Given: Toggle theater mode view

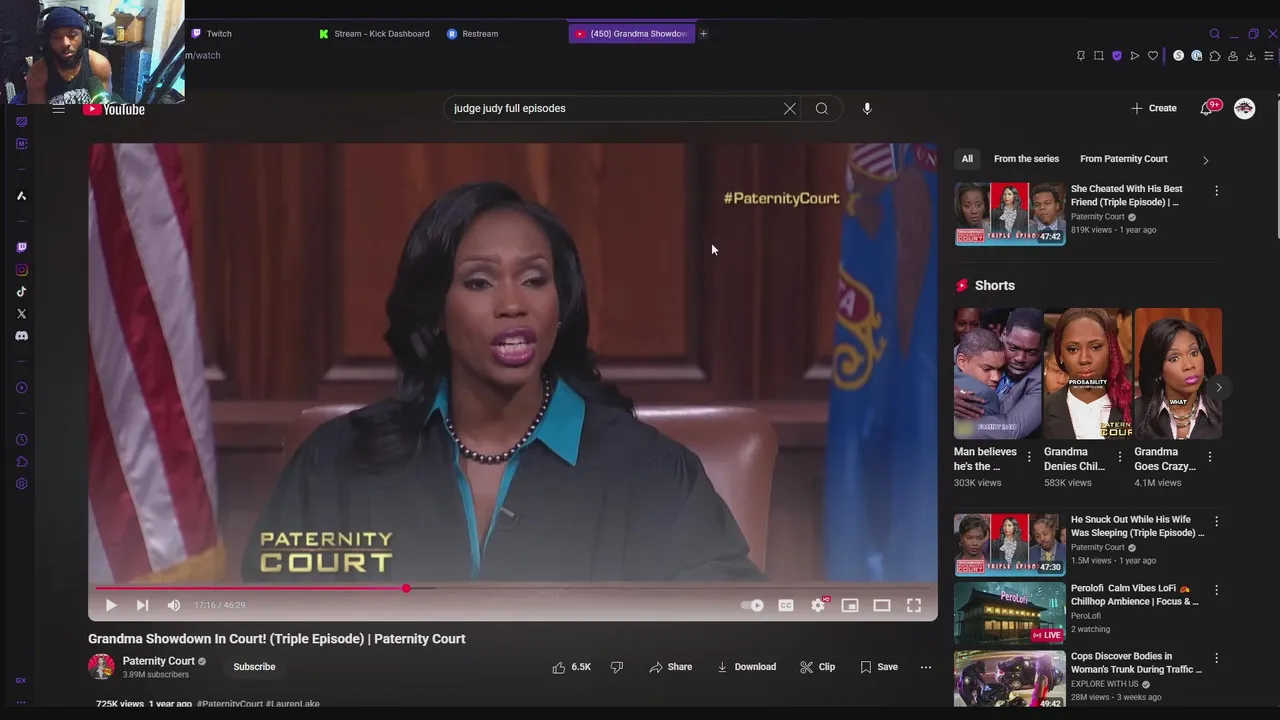Looking at the screenshot, I should 881,605.
